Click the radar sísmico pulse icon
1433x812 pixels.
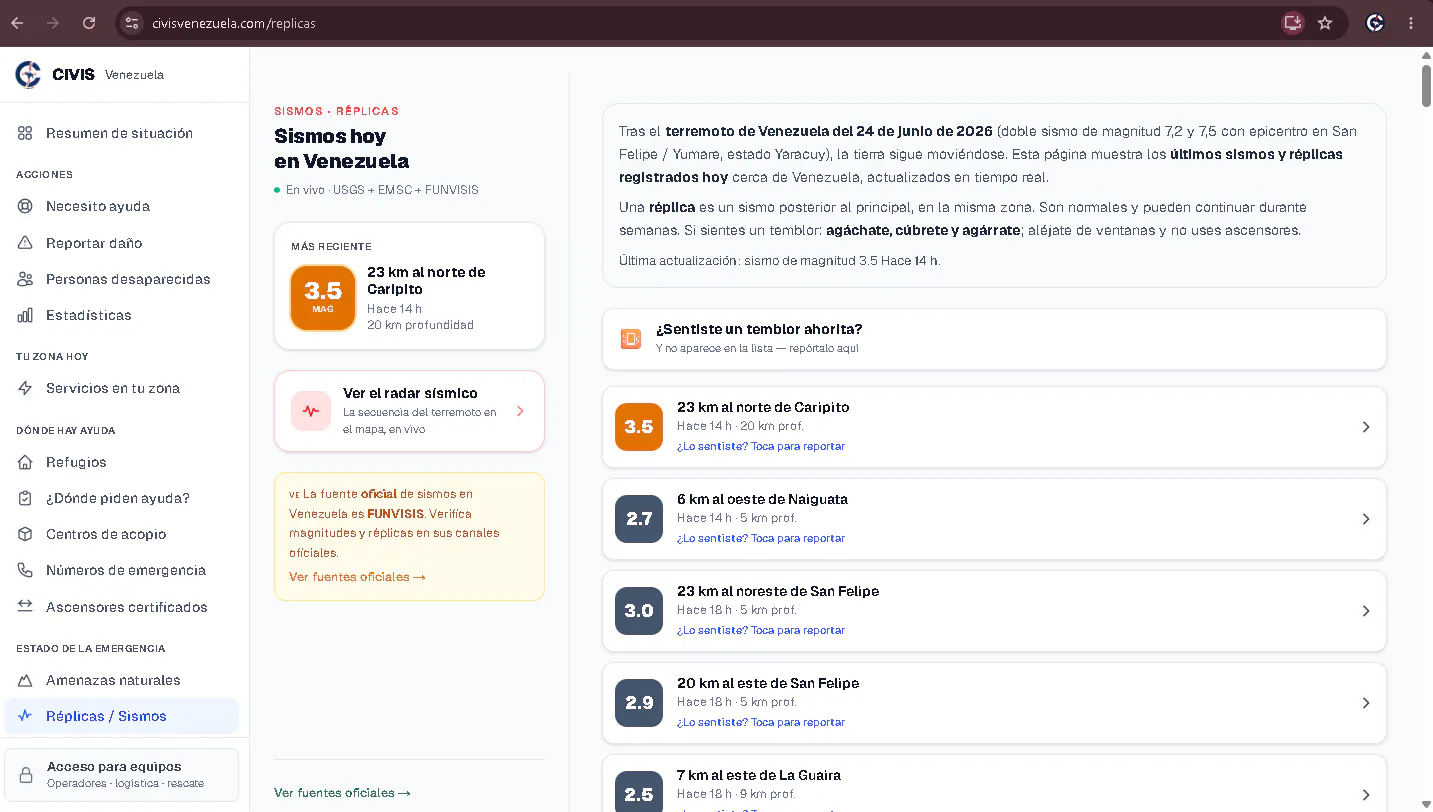(311, 411)
